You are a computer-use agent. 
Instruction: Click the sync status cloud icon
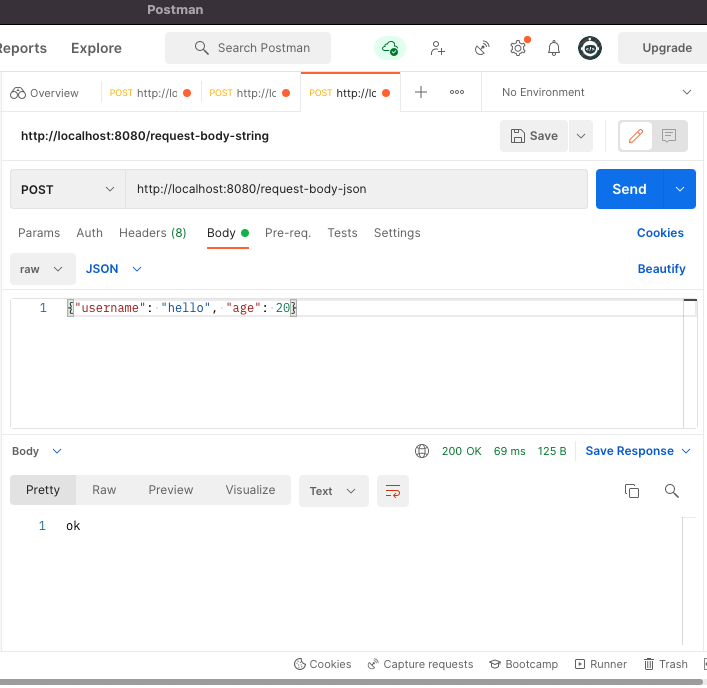tap(390, 48)
